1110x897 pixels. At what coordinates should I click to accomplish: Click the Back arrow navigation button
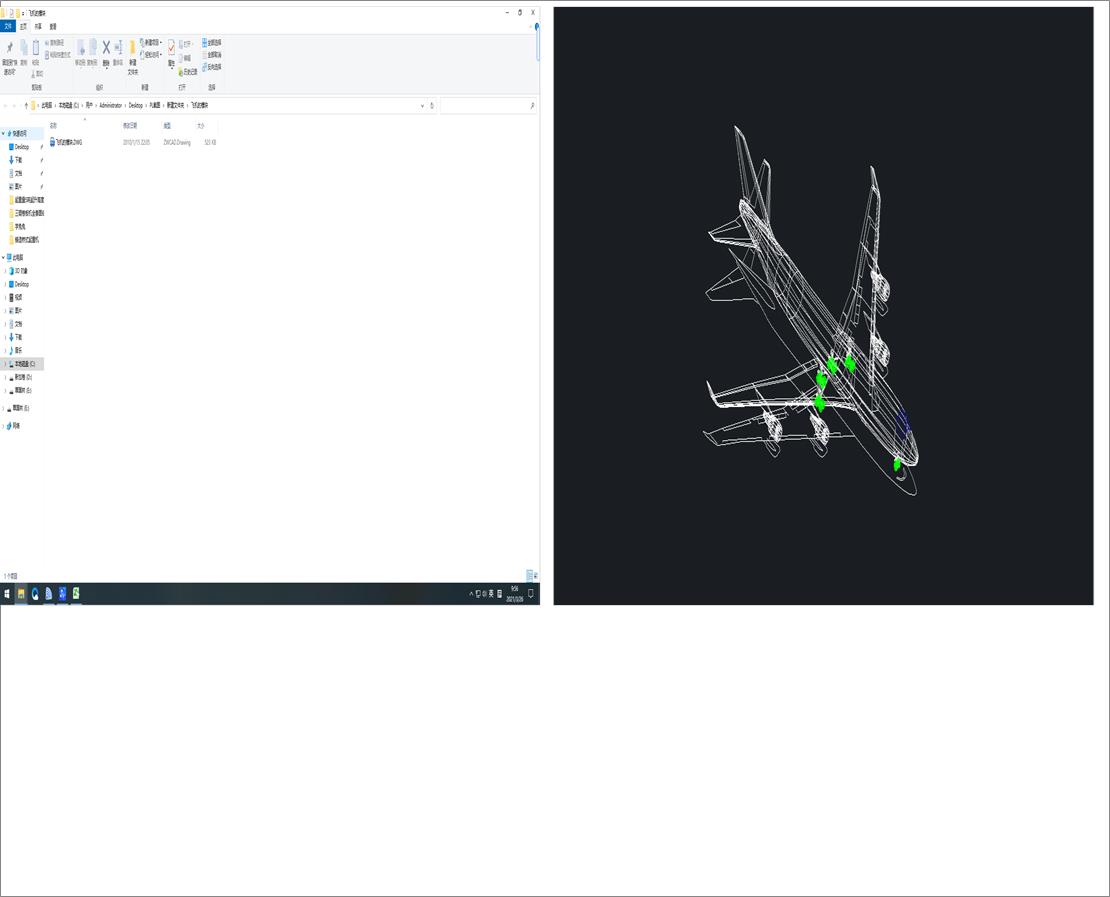click(x=6, y=105)
